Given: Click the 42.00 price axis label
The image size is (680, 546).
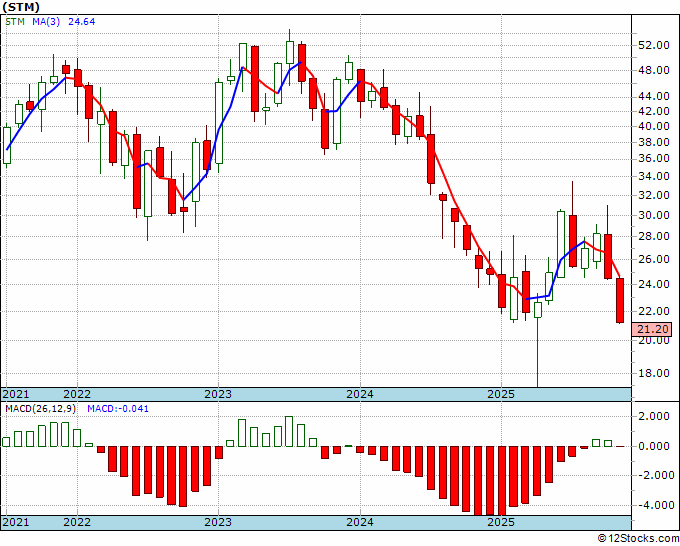Looking at the screenshot, I should pyautogui.click(x=654, y=111).
